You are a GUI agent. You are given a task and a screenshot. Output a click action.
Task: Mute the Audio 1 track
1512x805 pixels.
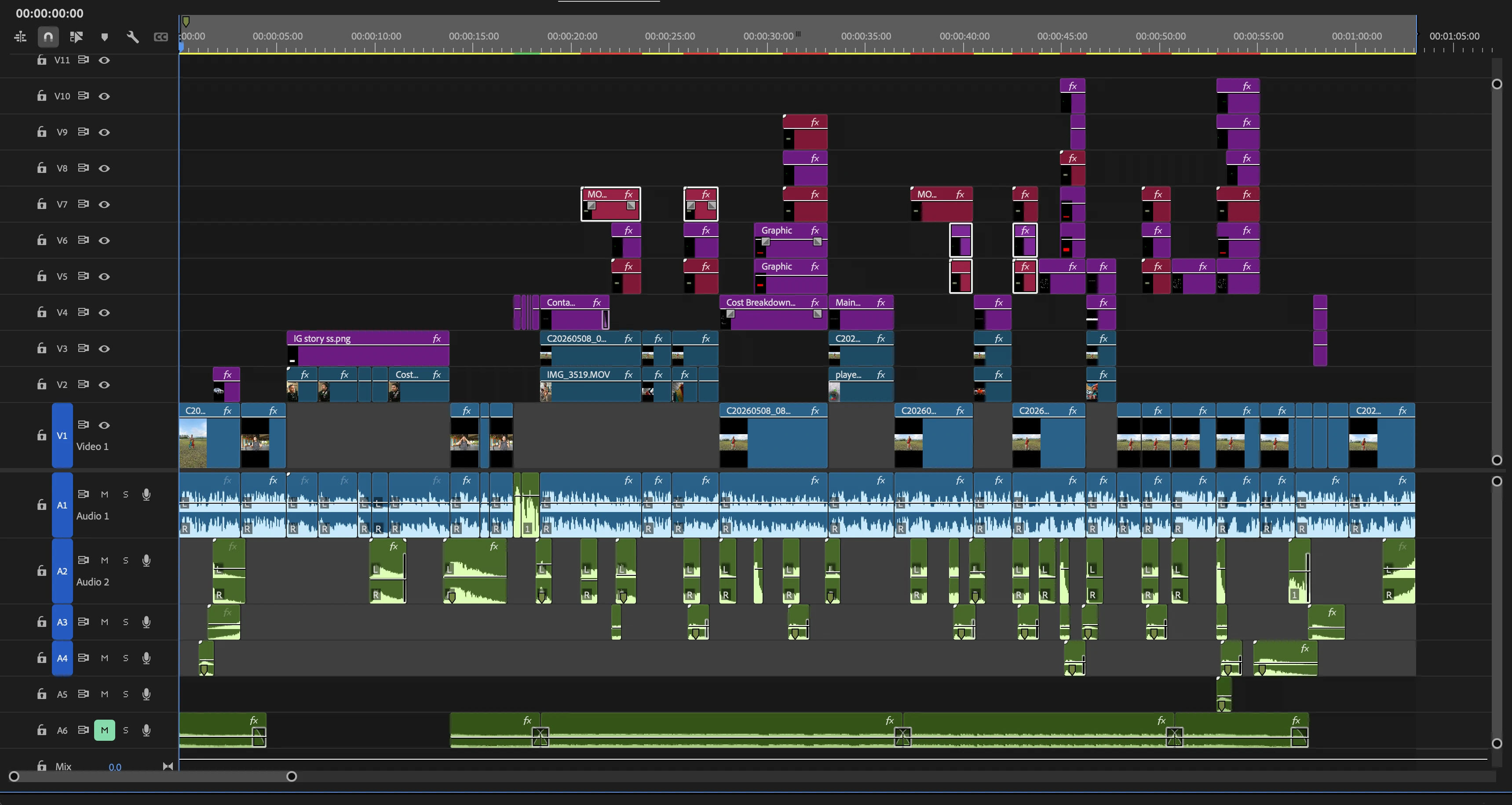[105, 494]
